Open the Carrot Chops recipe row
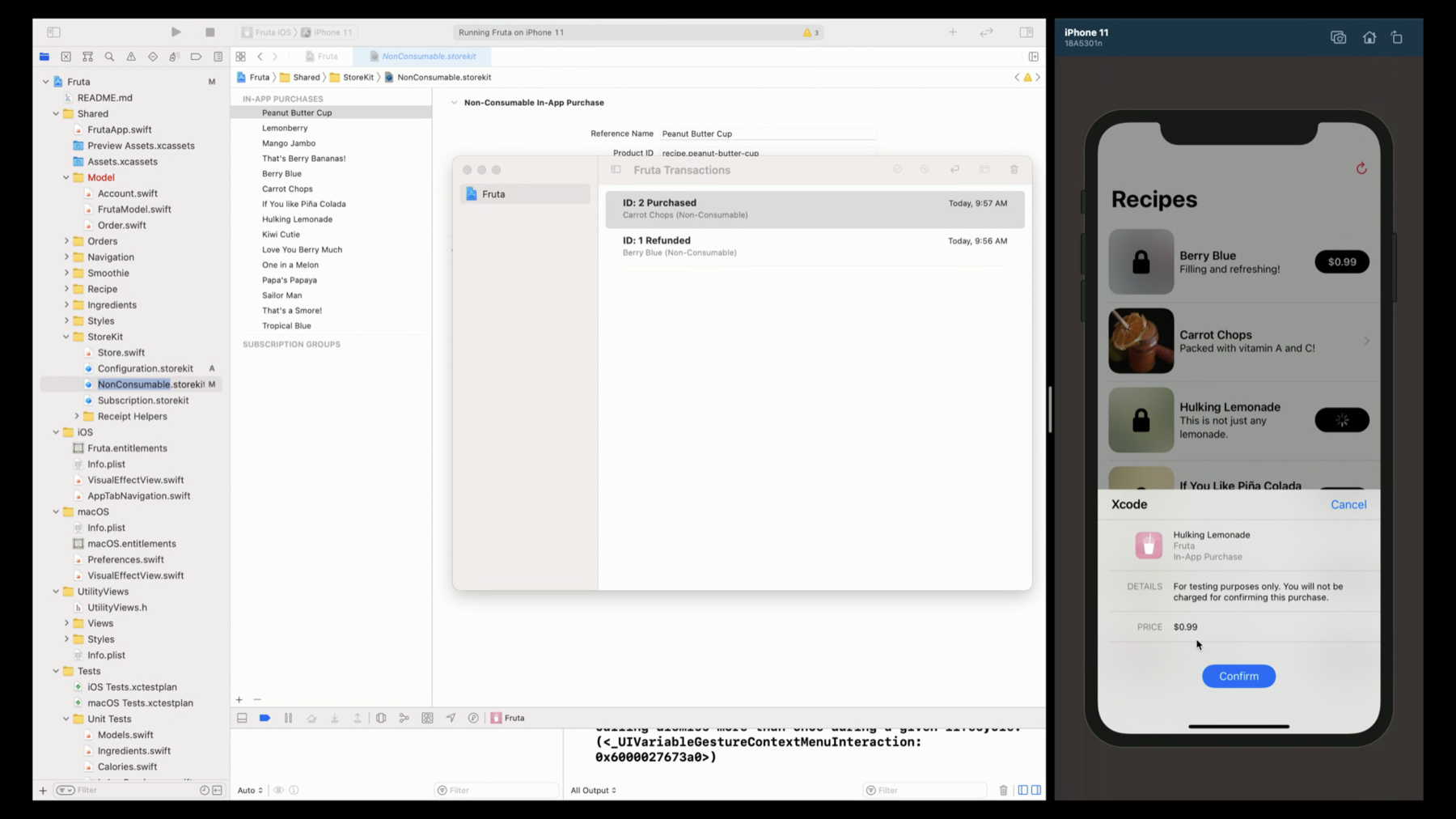 [x=1238, y=341]
